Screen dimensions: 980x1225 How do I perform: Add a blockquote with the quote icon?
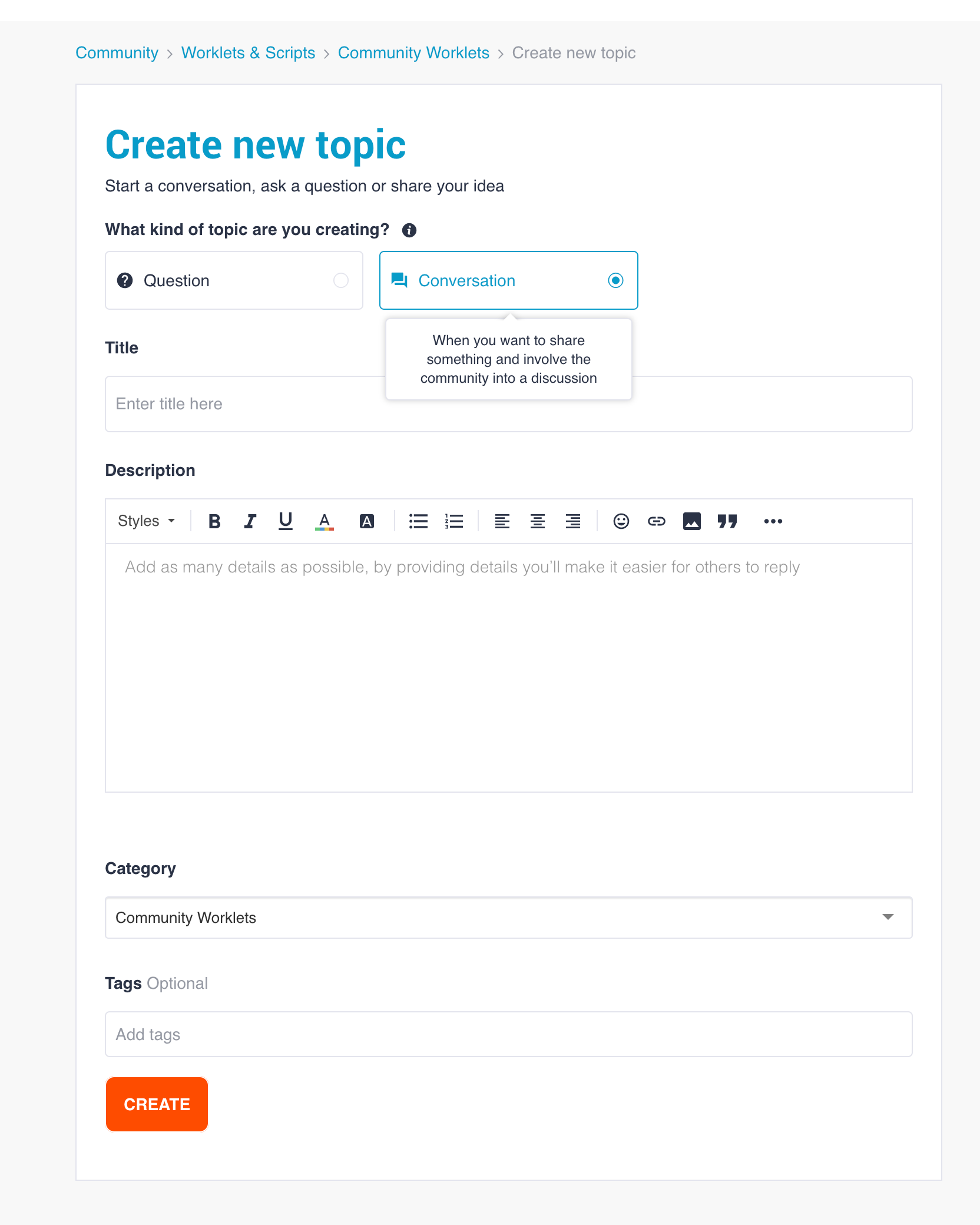pyautogui.click(x=727, y=521)
